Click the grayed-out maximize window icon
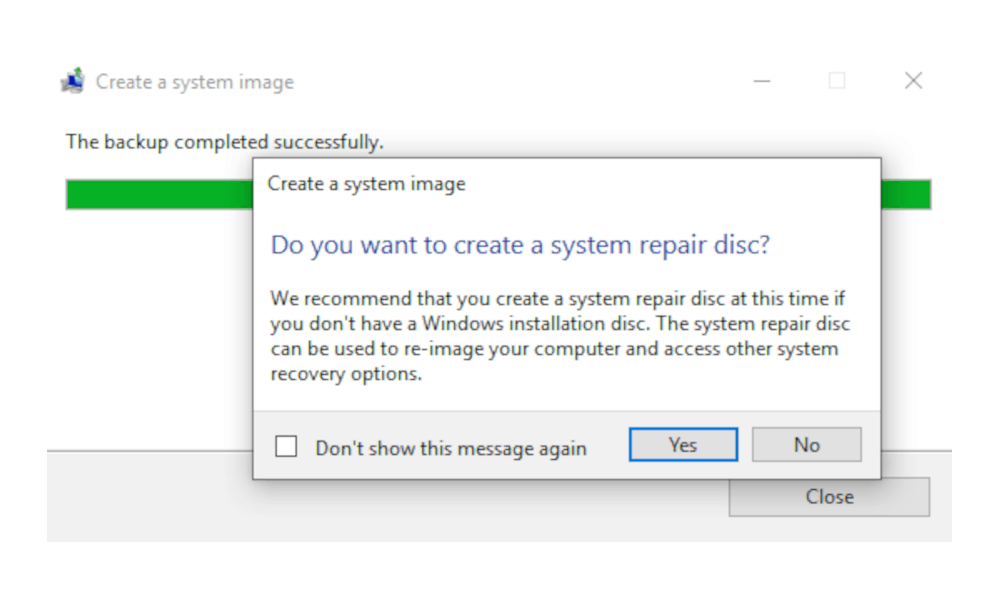Screen dimensions: 1000x600 click(x=837, y=81)
